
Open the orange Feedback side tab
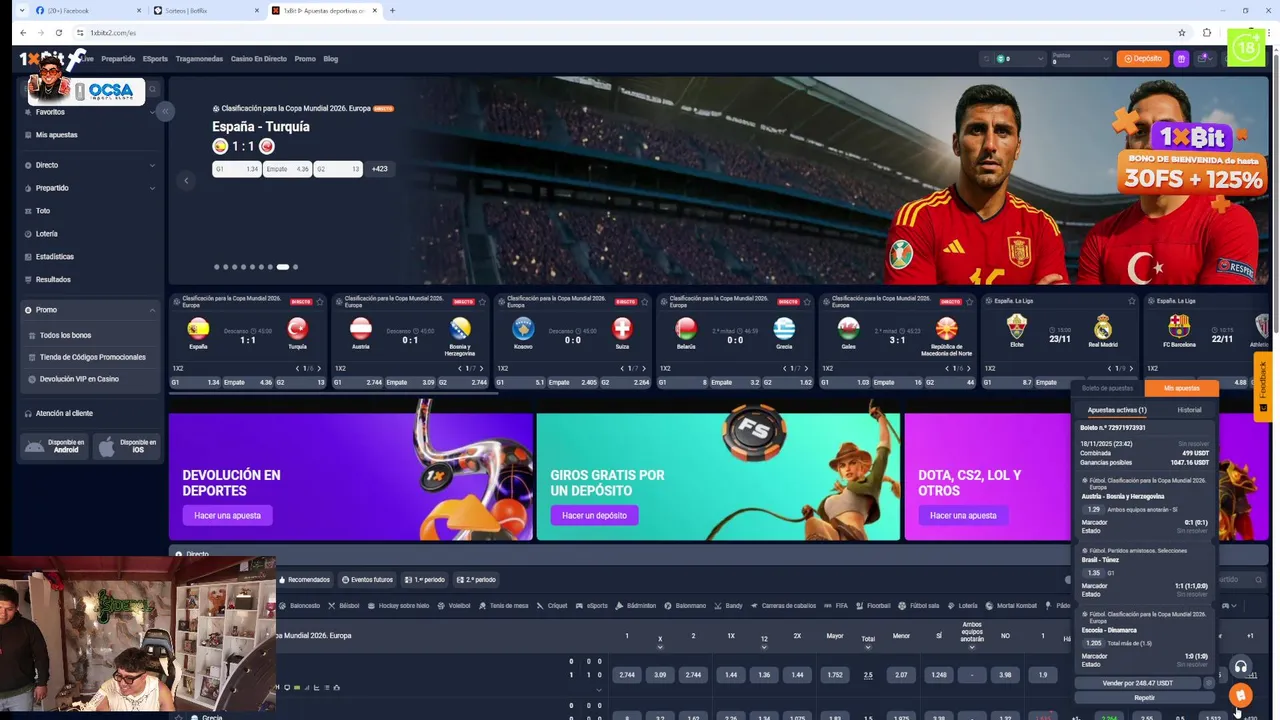[x=1263, y=385]
